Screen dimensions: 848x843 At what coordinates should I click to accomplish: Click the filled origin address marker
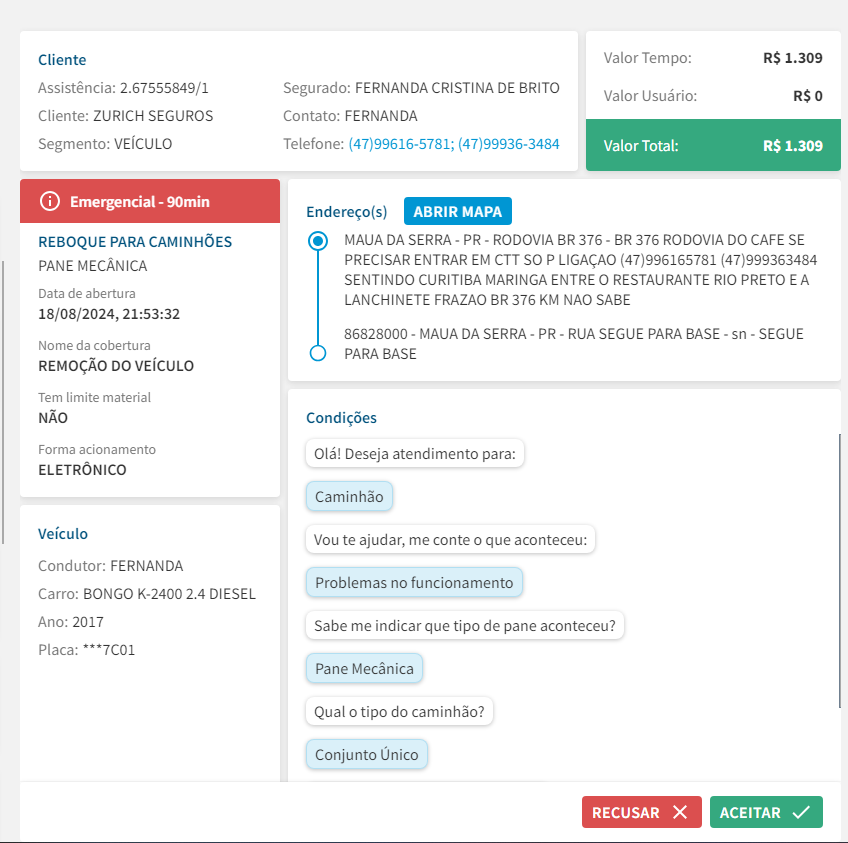point(318,241)
